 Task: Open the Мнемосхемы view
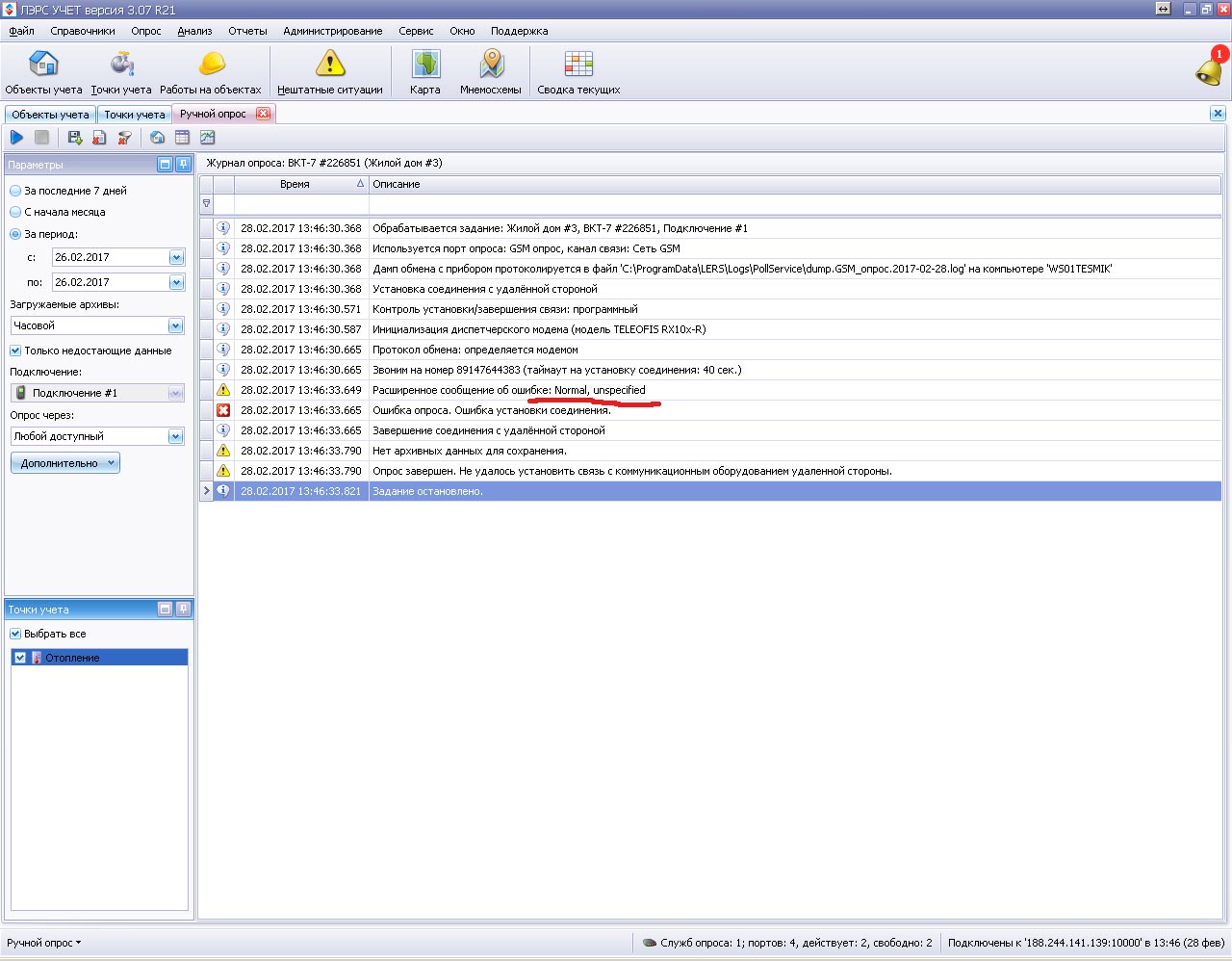click(491, 72)
